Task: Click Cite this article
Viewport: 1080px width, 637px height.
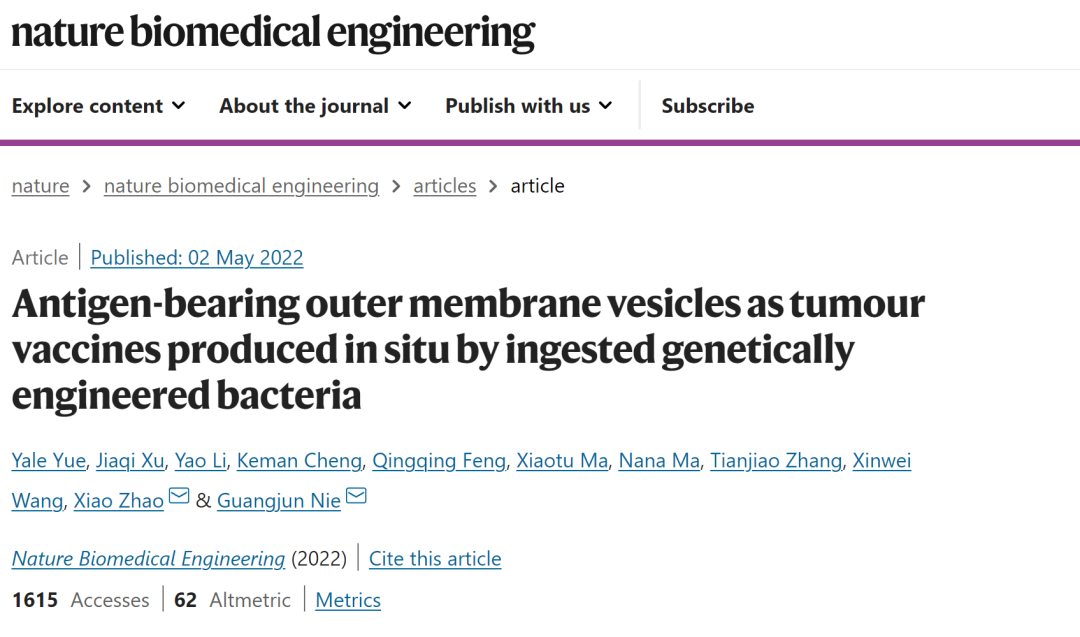Action: pyautogui.click(x=435, y=558)
